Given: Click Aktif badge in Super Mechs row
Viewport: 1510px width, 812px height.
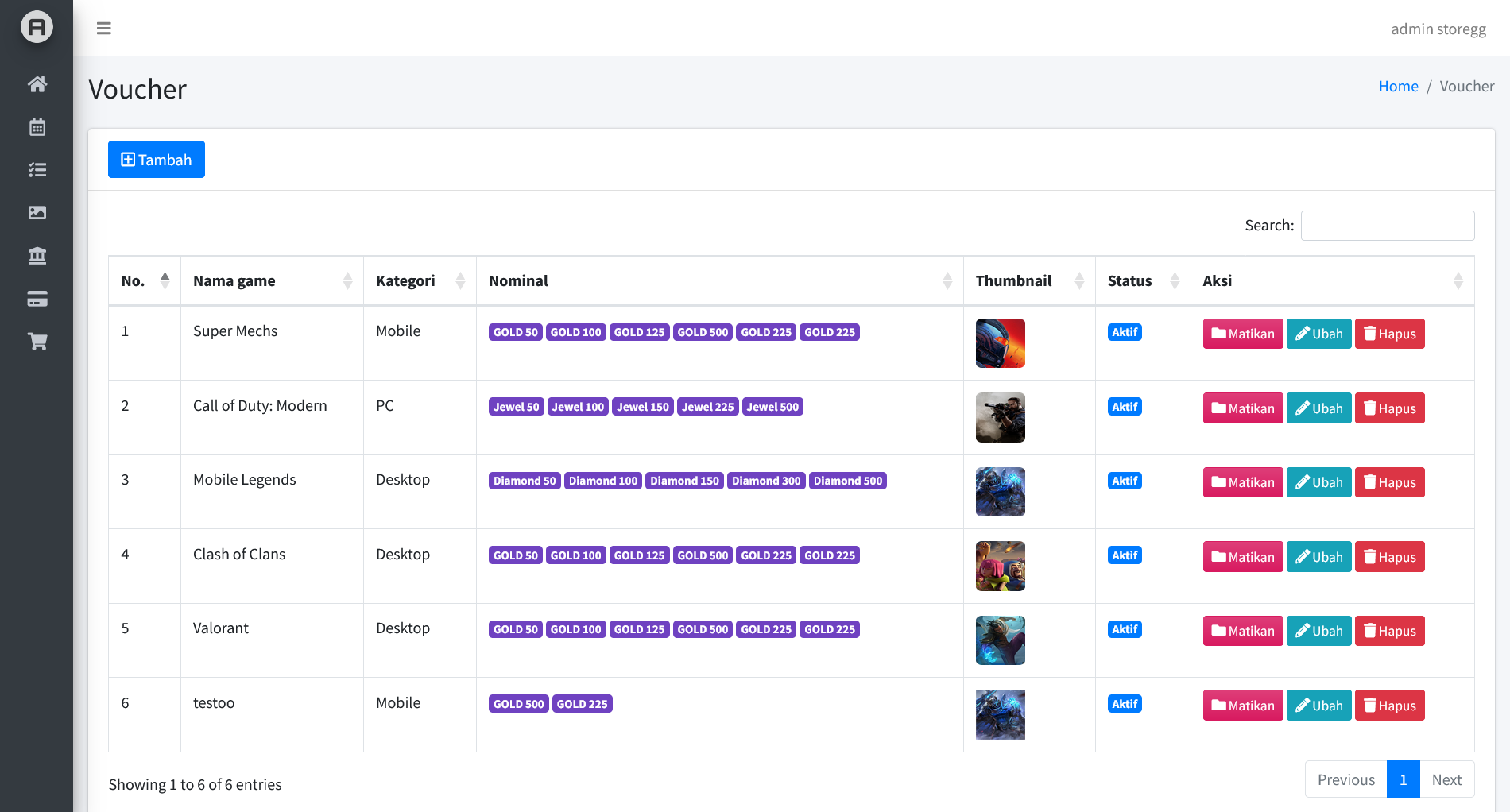Looking at the screenshot, I should [x=1125, y=332].
